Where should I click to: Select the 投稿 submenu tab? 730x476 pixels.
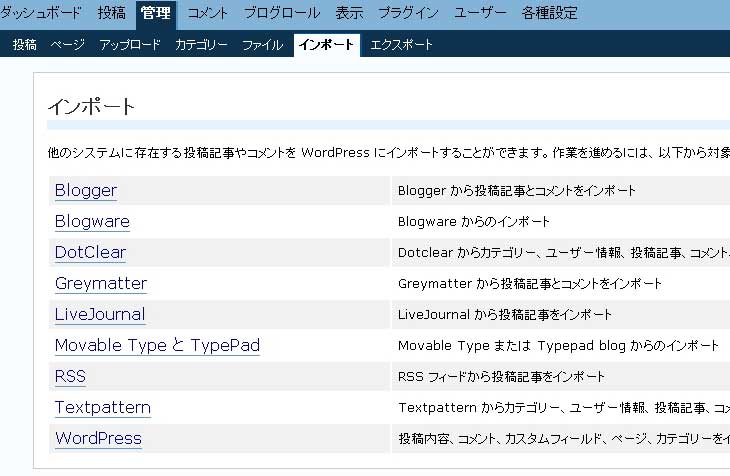click(x=25, y=45)
